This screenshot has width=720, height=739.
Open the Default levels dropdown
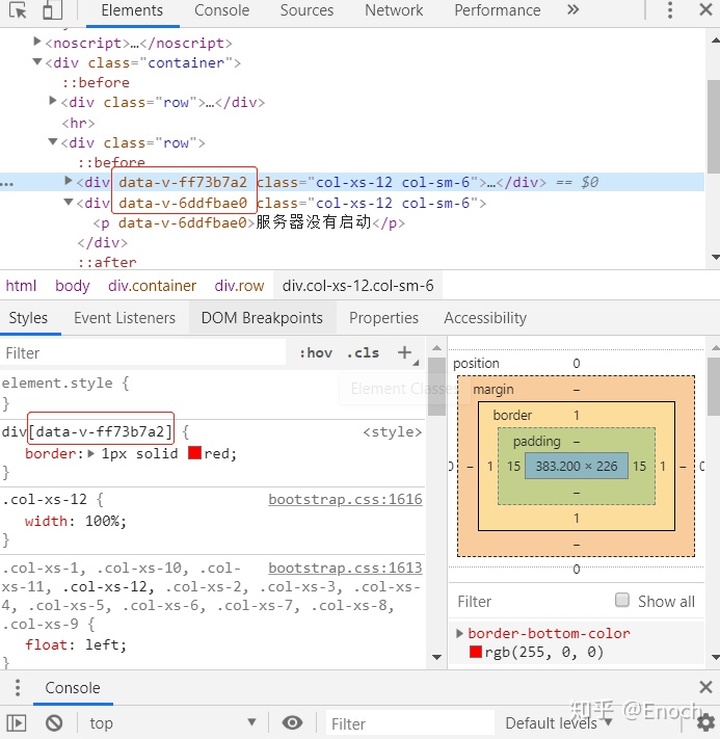(x=558, y=723)
